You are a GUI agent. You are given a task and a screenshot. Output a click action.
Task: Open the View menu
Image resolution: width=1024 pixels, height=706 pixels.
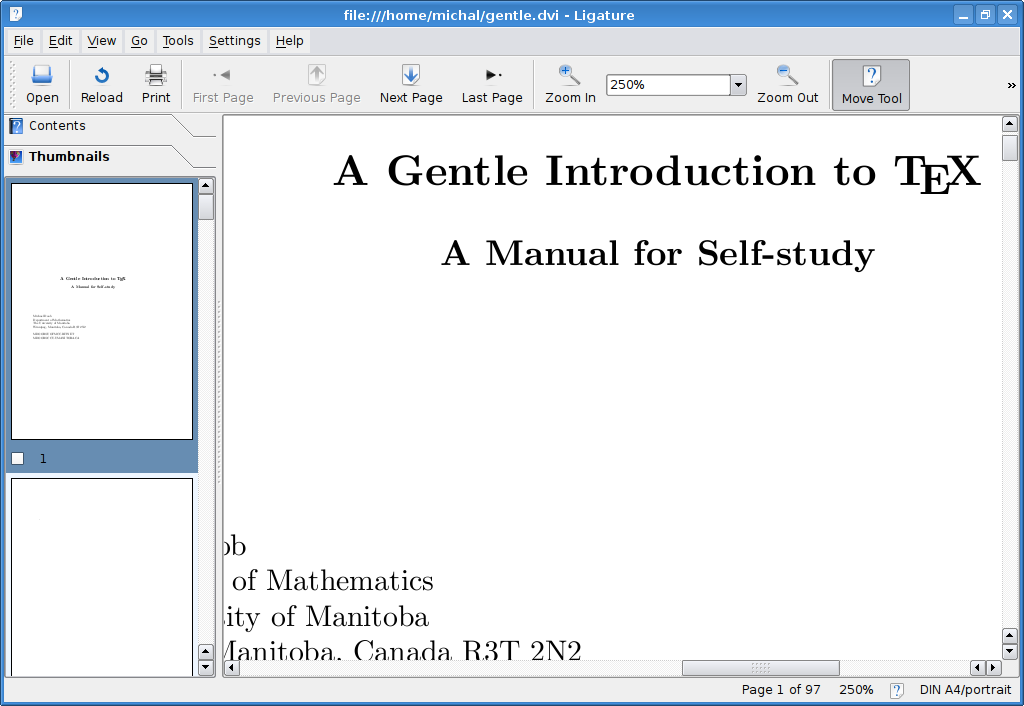pyautogui.click(x=101, y=40)
